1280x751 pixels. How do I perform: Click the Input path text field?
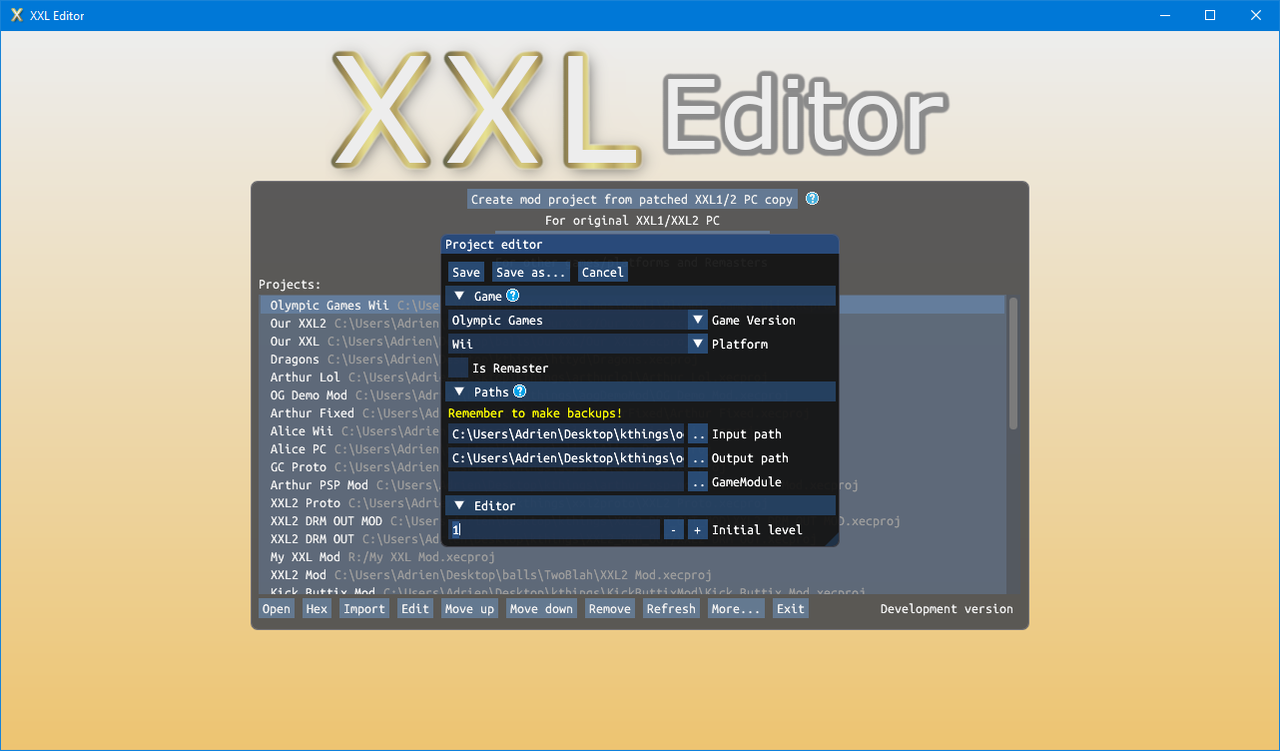(566, 434)
